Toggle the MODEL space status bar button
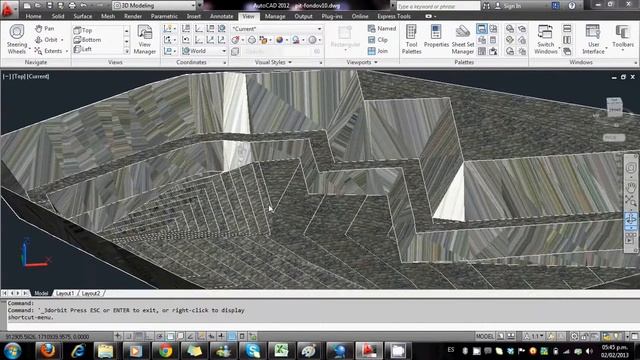Image resolution: width=640 pixels, height=360 pixels. click(x=484, y=336)
